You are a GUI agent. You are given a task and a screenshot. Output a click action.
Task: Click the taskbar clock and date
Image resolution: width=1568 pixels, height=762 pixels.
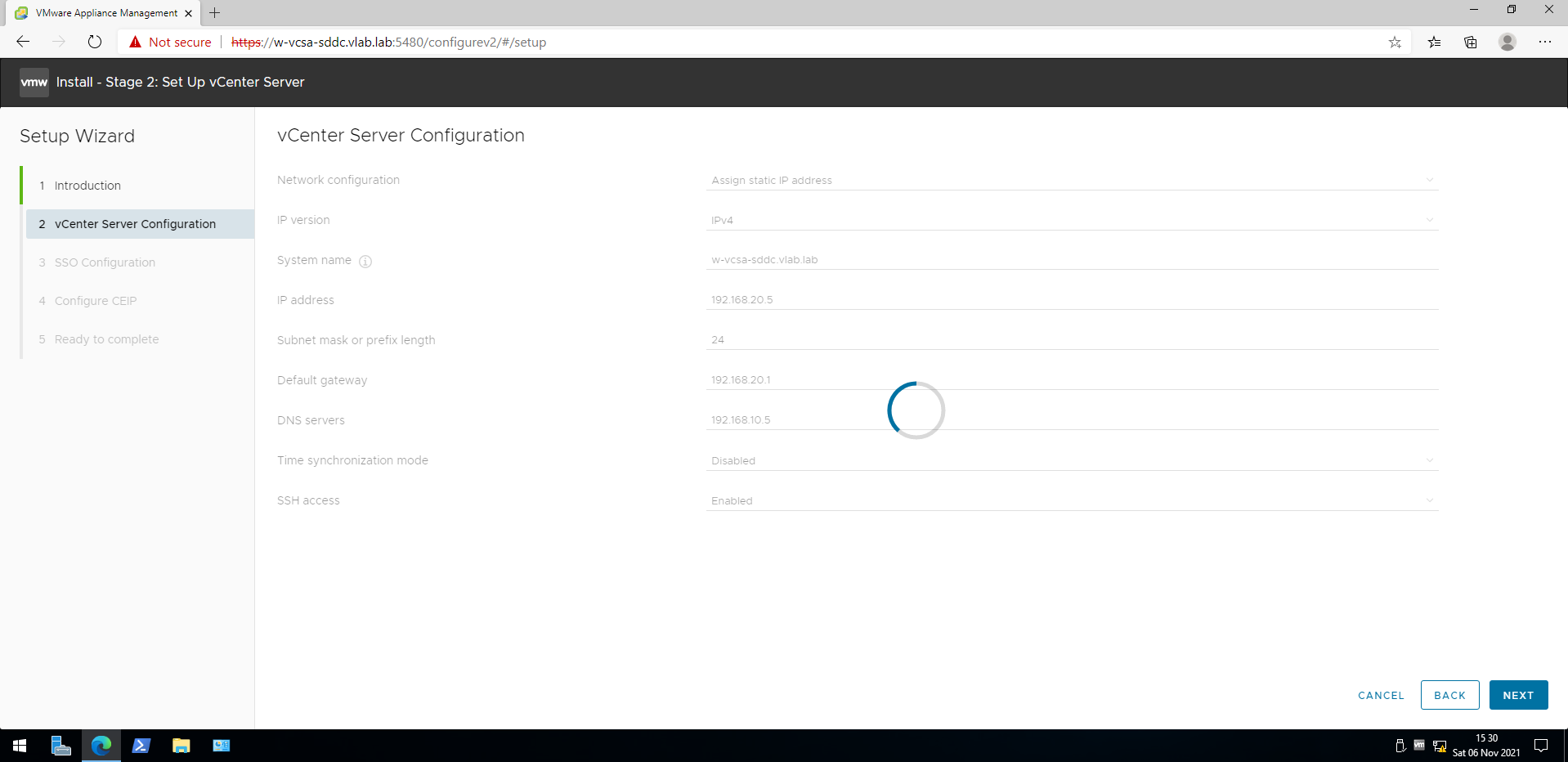[1486, 746]
